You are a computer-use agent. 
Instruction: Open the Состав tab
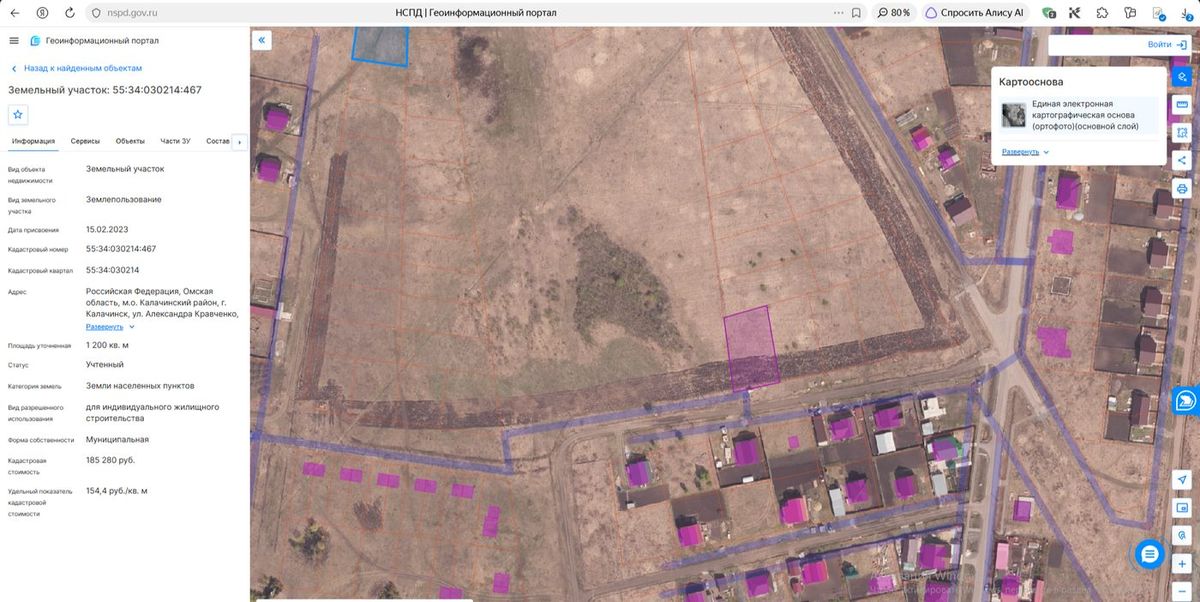[x=217, y=141]
